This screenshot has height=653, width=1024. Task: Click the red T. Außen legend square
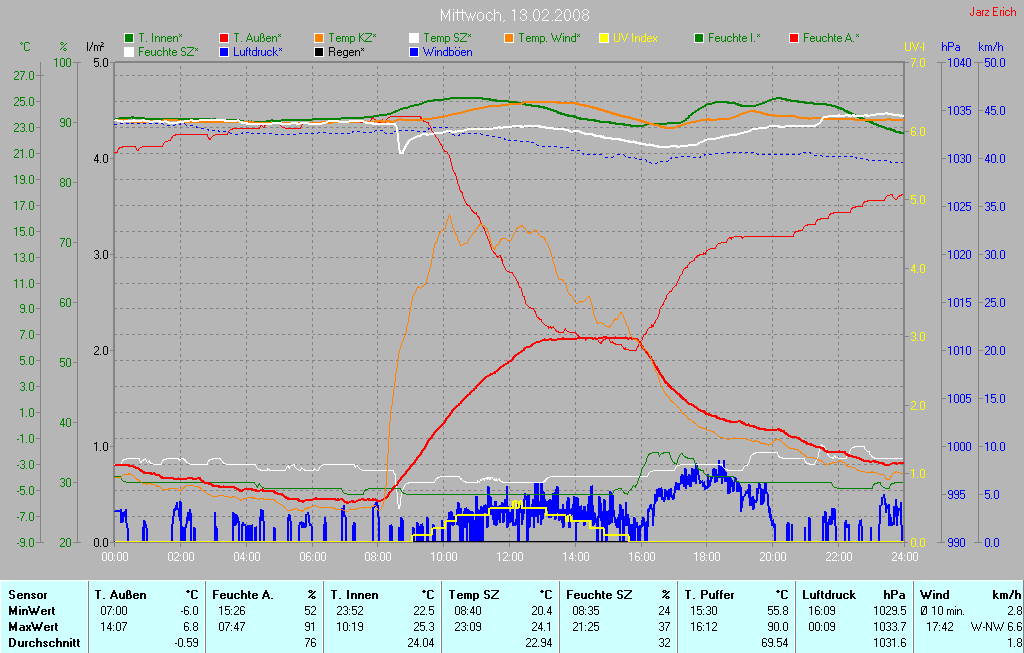223,38
